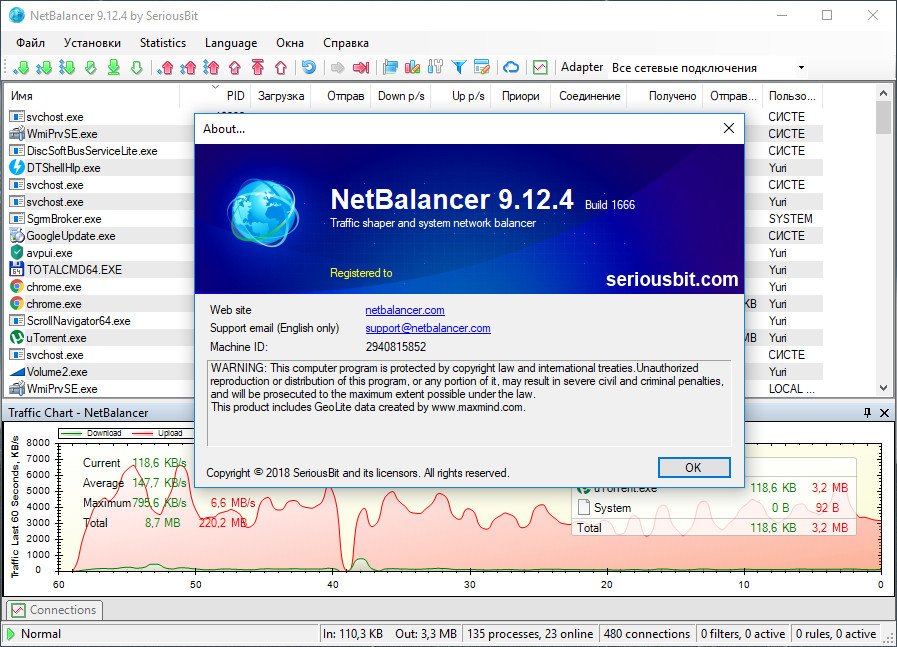Viewport: 897px width, 647px height.
Task: Sort by the Пользо... column header
Action: point(792,96)
